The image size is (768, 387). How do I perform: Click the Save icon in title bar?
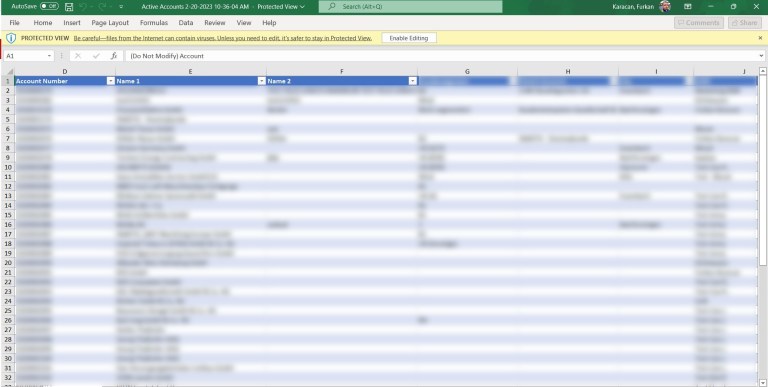tap(69, 7)
